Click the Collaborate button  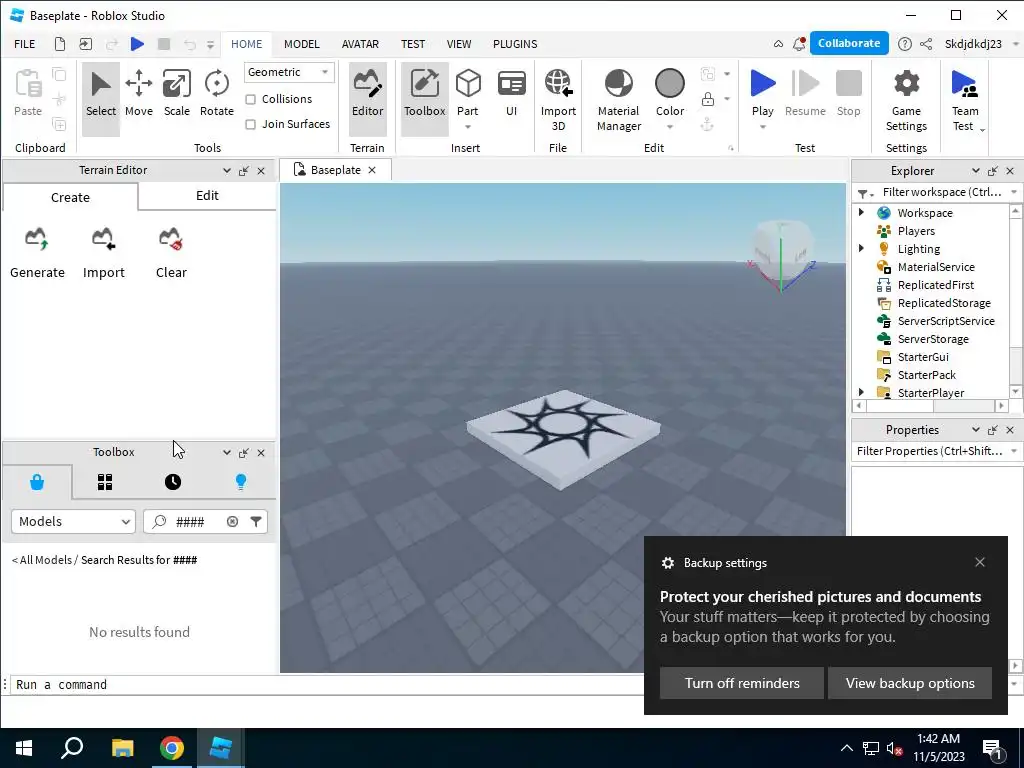(848, 43)
